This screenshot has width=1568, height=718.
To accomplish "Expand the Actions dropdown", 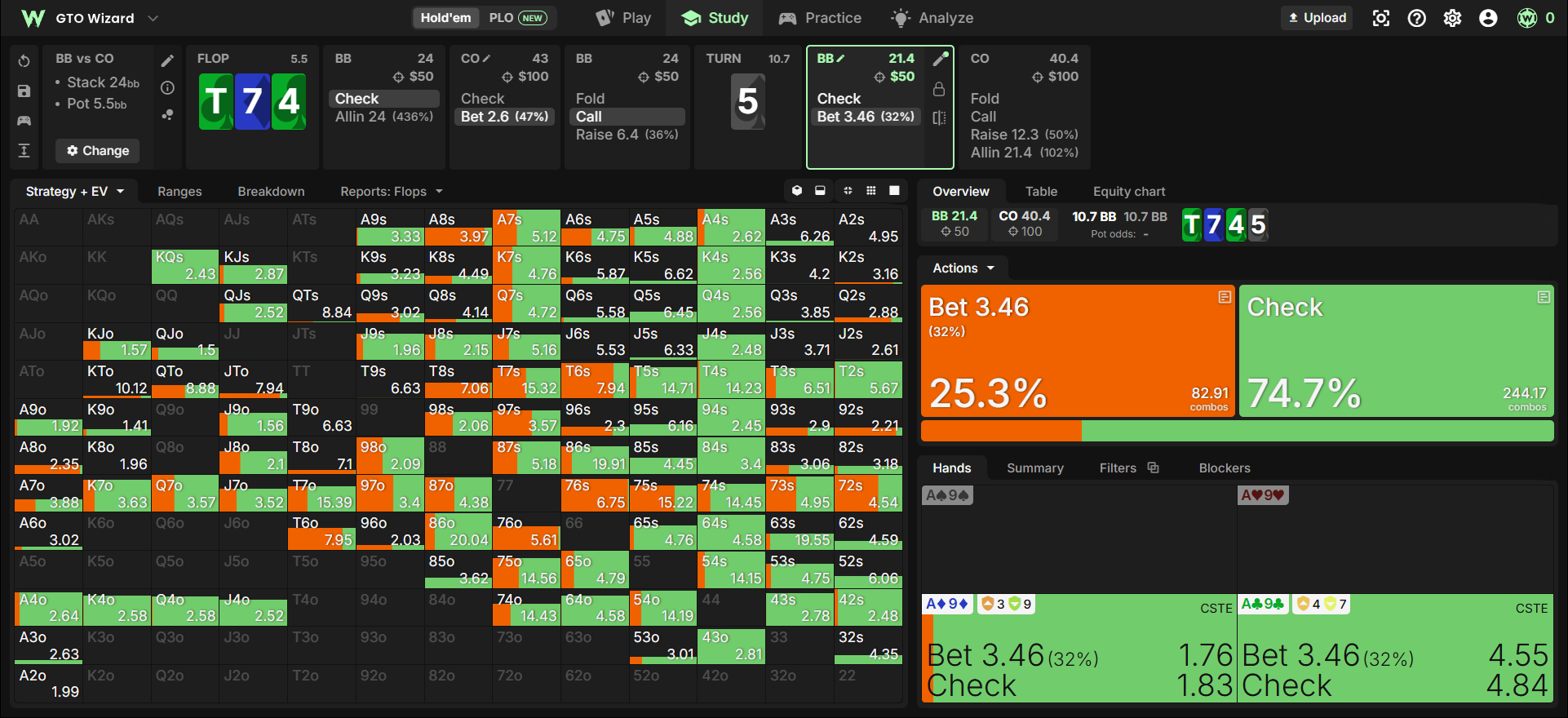I will pos(963,268).
